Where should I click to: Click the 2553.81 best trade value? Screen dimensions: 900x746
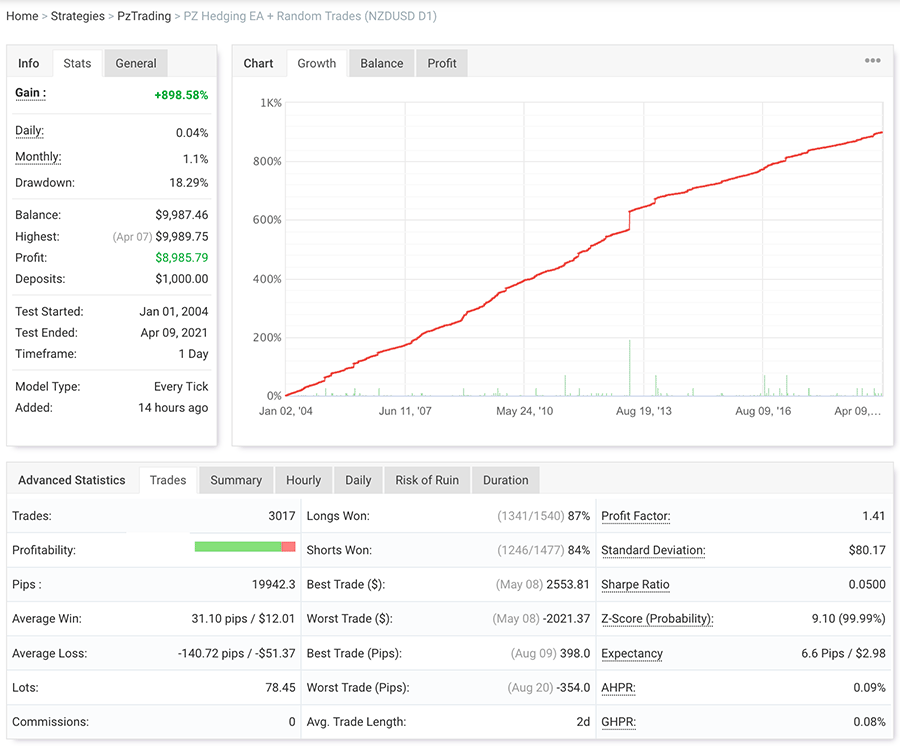click(568, 584)
